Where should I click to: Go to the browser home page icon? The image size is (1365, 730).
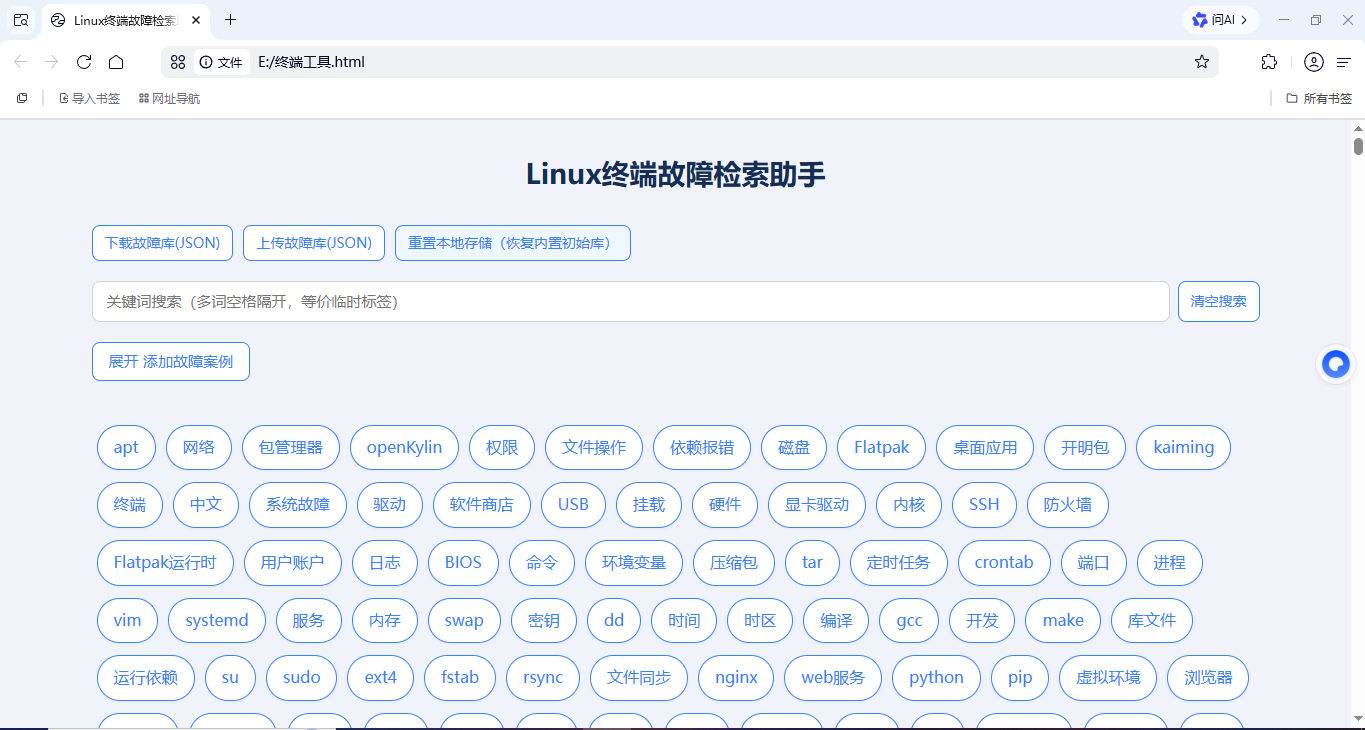click(116, 62)
